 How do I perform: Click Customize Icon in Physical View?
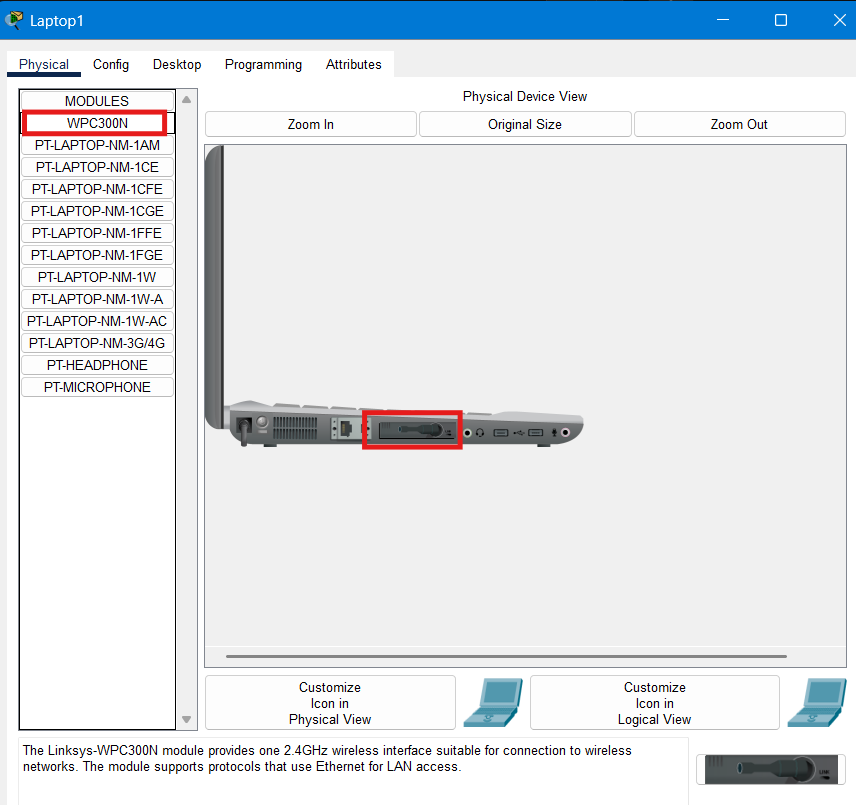[330, 703]
